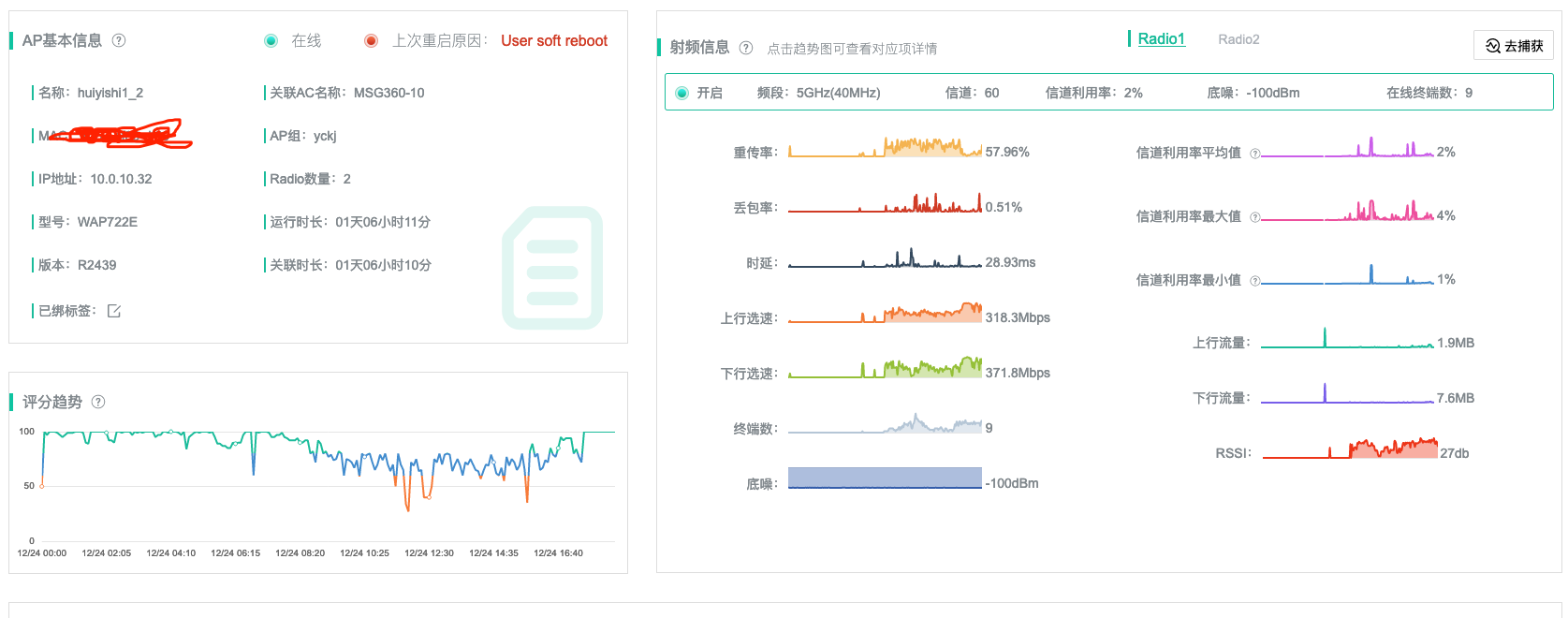1568x618 pixels.
Task: Open the 重传率 trend sparkline
Action: click(x=885, y=148)
